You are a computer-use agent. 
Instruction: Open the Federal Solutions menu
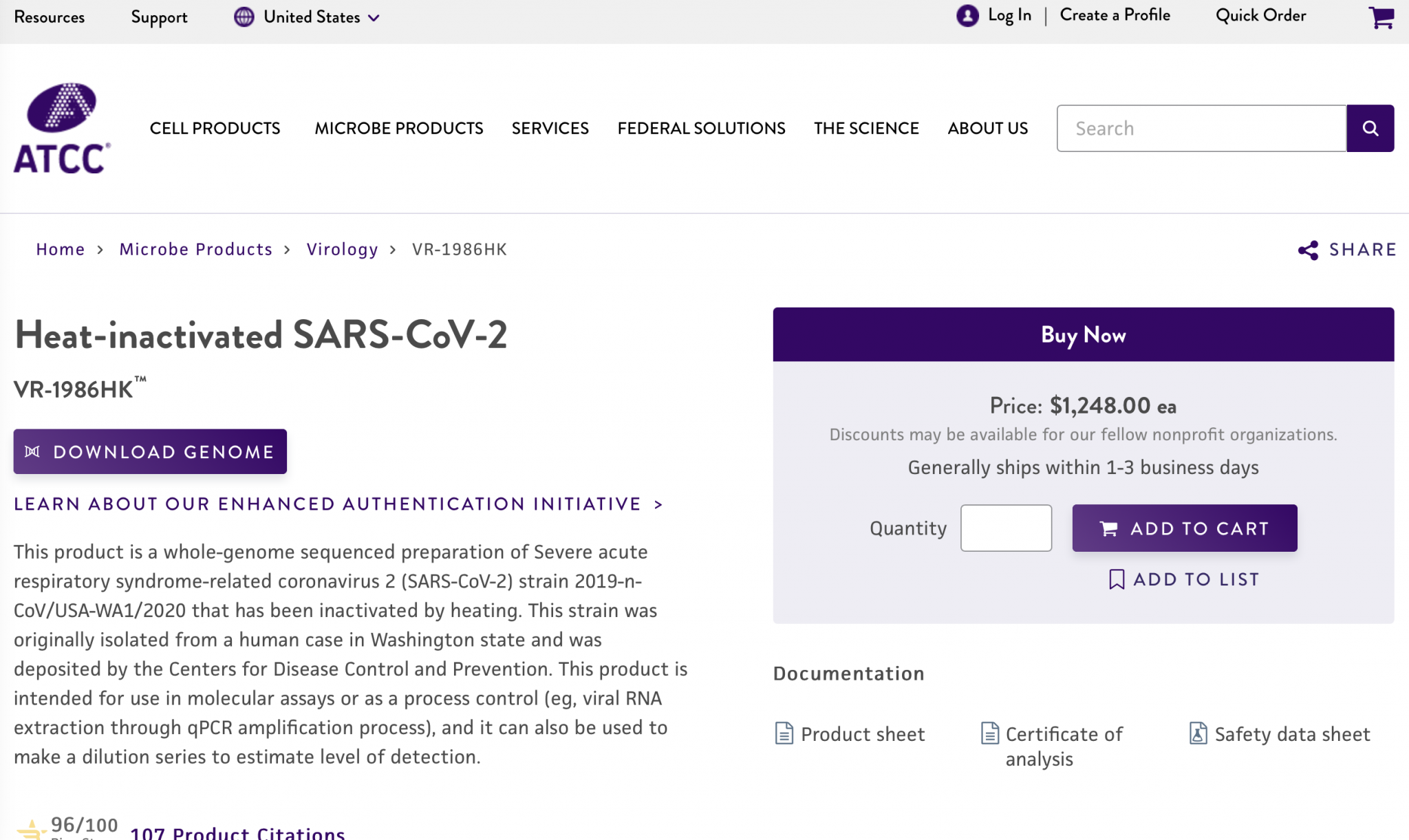(701, 128)
